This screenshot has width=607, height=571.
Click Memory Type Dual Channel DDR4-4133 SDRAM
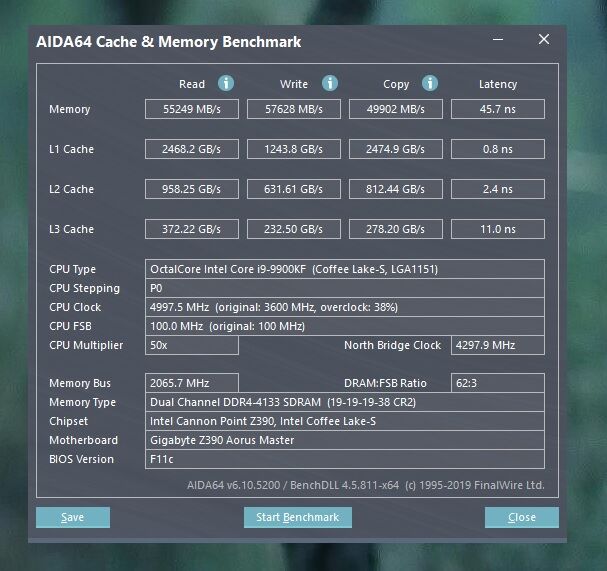click(x=345, y=402)
